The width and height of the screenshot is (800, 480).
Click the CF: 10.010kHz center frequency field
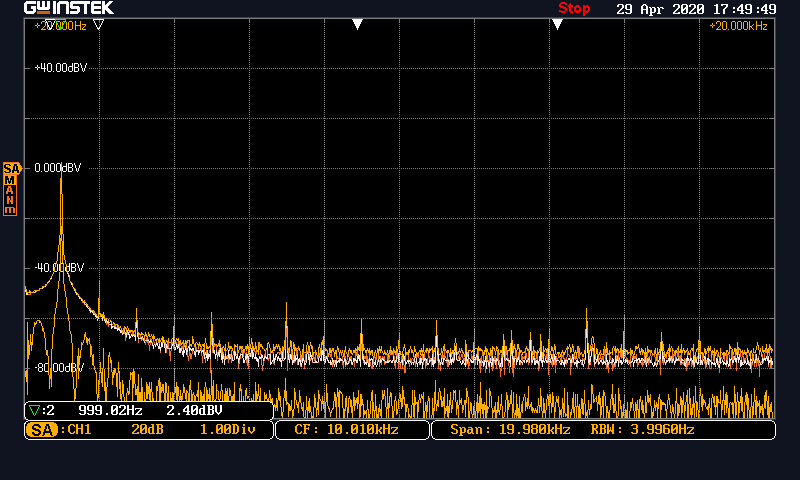pos(346,430)
